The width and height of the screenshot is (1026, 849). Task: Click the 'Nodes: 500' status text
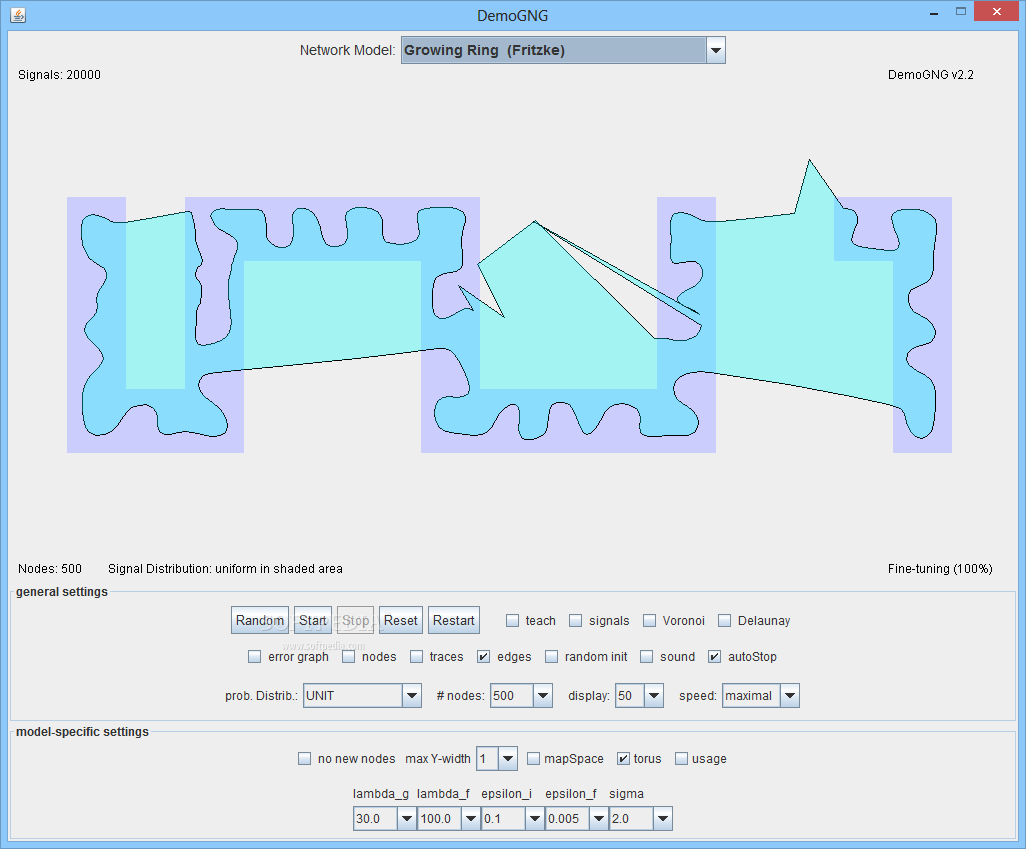point(50,569)
